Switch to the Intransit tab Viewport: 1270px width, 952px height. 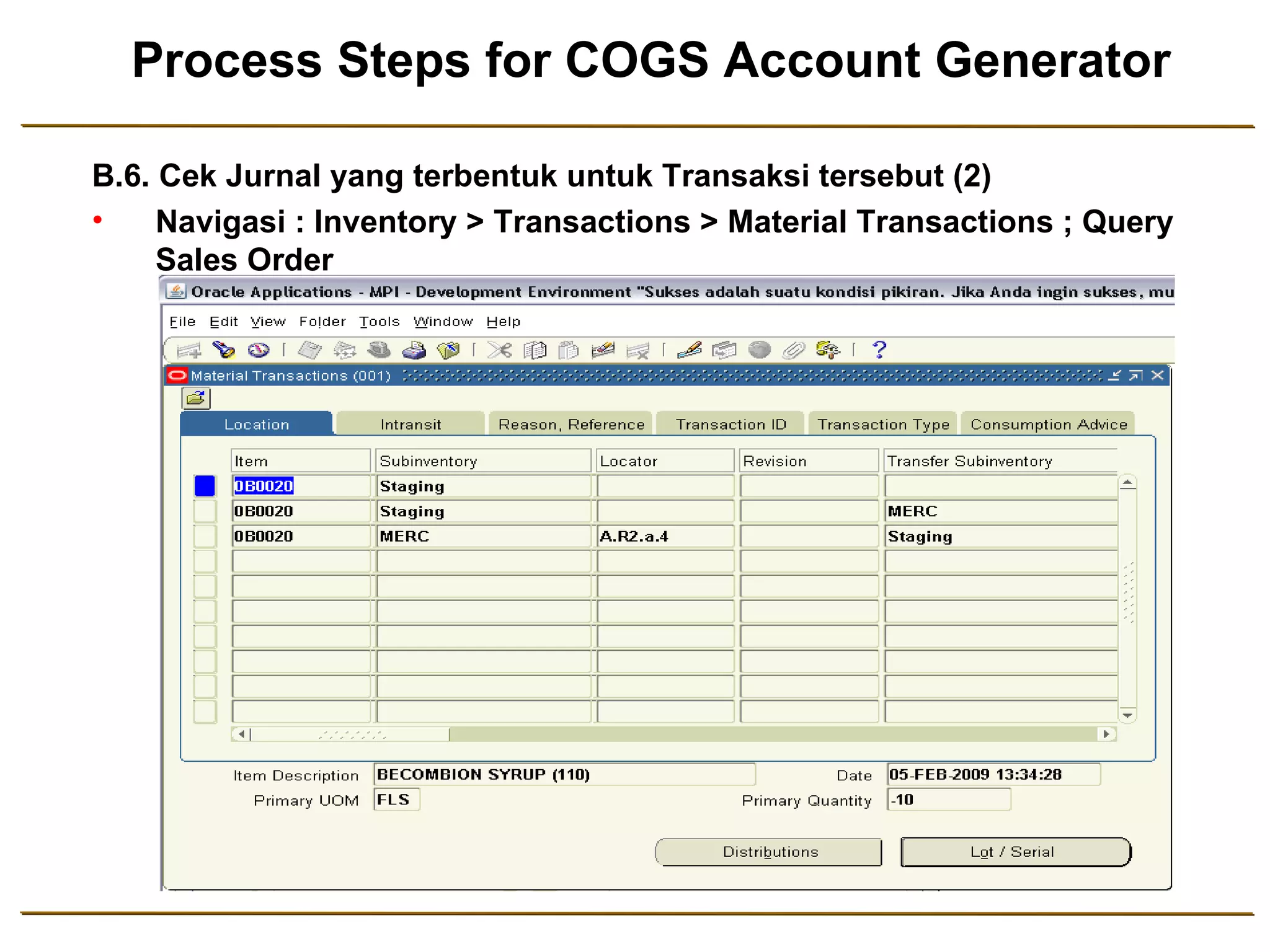[411, 424]
